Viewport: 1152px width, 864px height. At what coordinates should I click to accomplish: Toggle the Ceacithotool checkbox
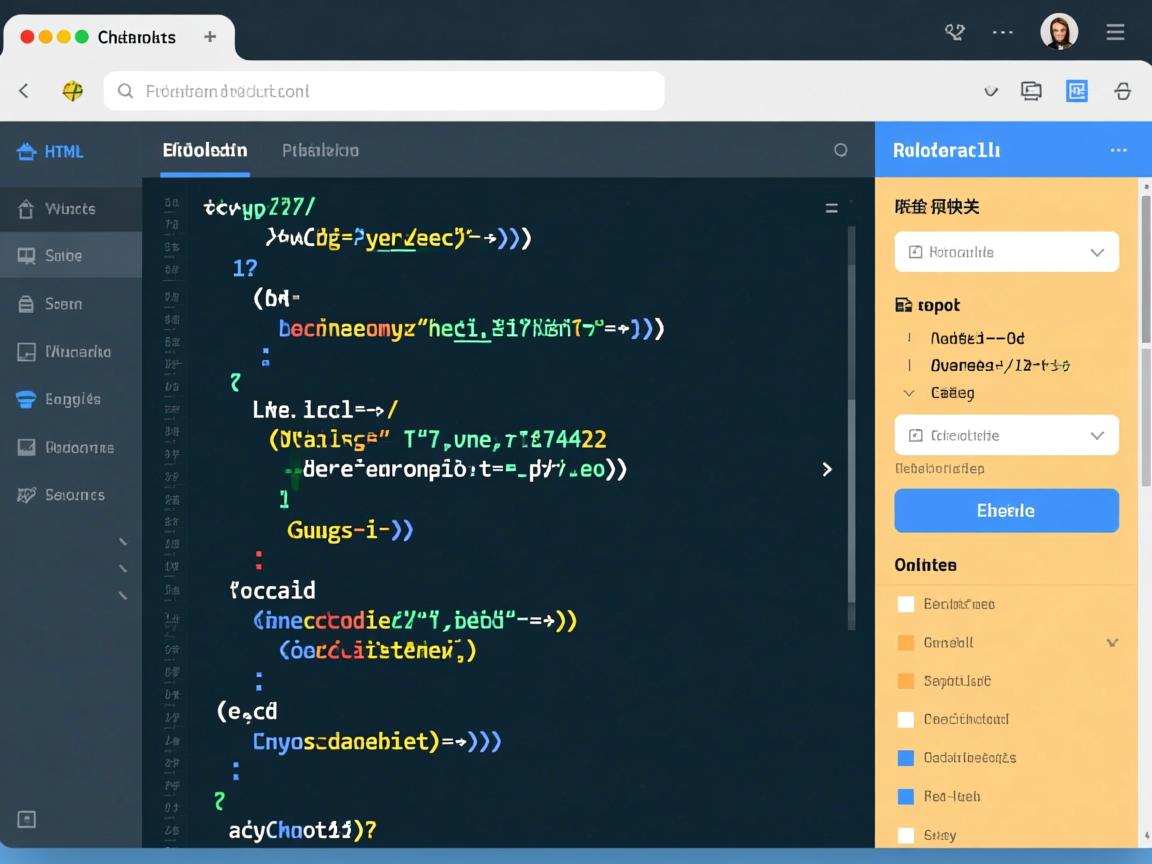tap(906, 719)
